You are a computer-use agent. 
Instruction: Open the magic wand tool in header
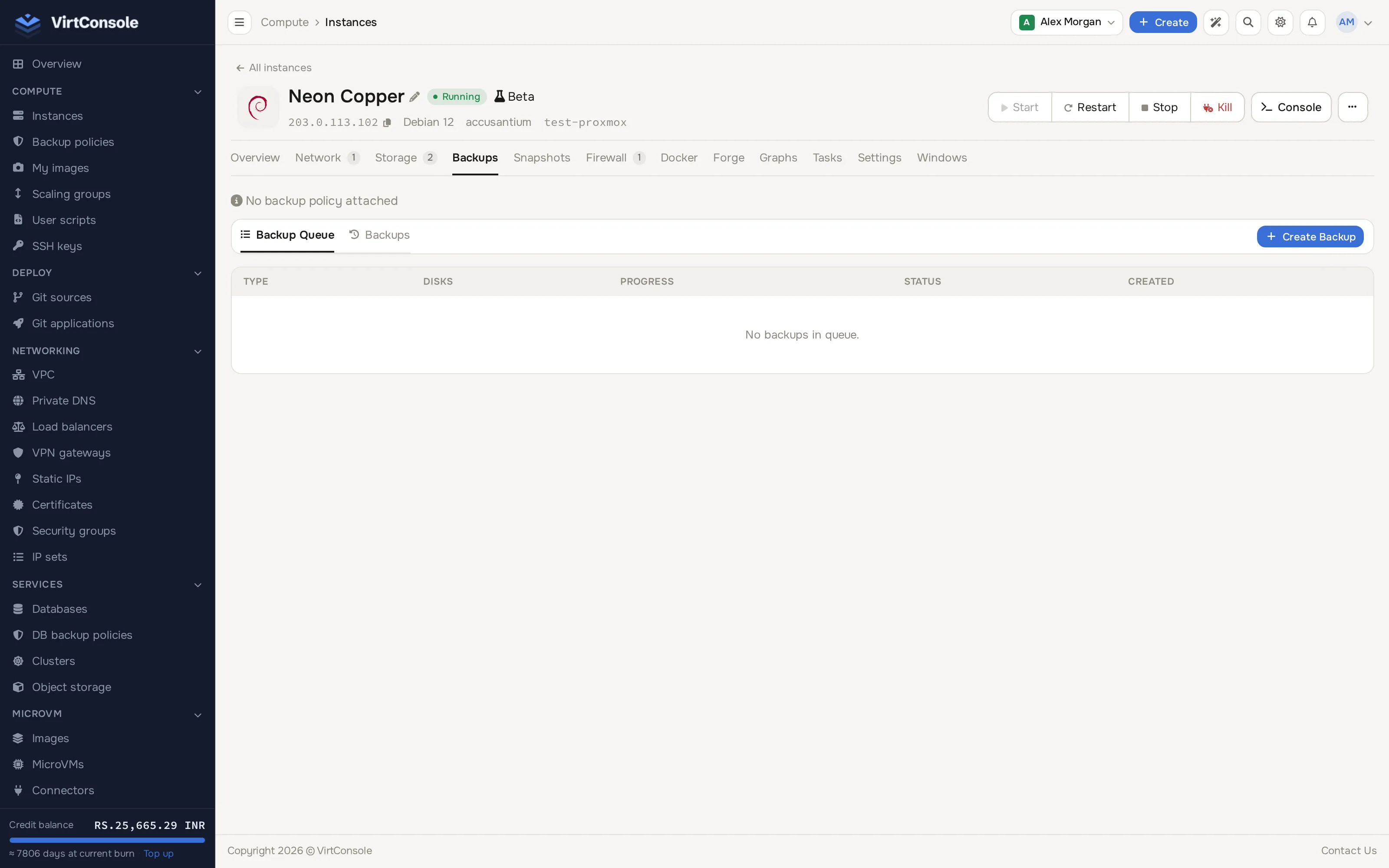[x=1216, y=23]
